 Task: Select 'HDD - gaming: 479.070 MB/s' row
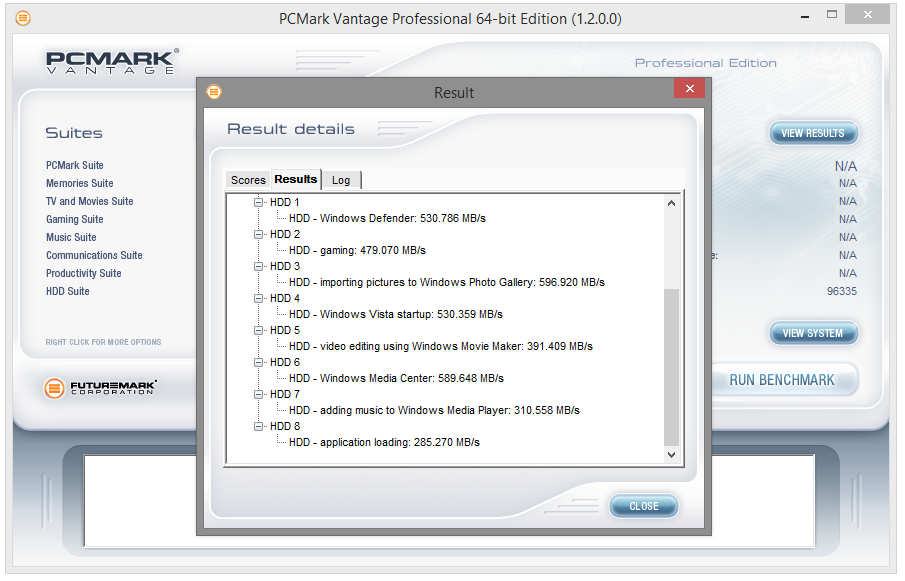[x=357, y=250]
